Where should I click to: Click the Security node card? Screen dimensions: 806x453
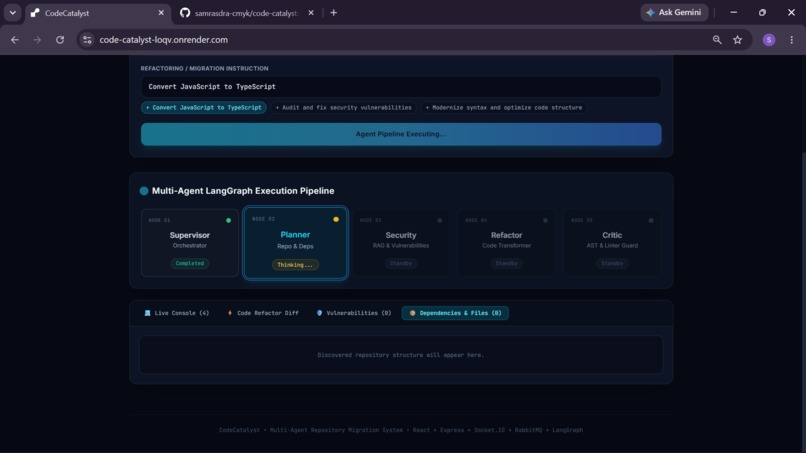point(401,243)
